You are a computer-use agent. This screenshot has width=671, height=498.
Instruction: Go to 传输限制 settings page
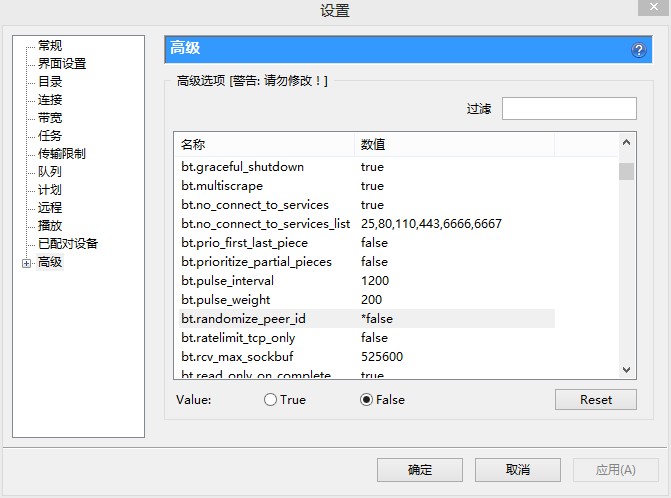62,154
